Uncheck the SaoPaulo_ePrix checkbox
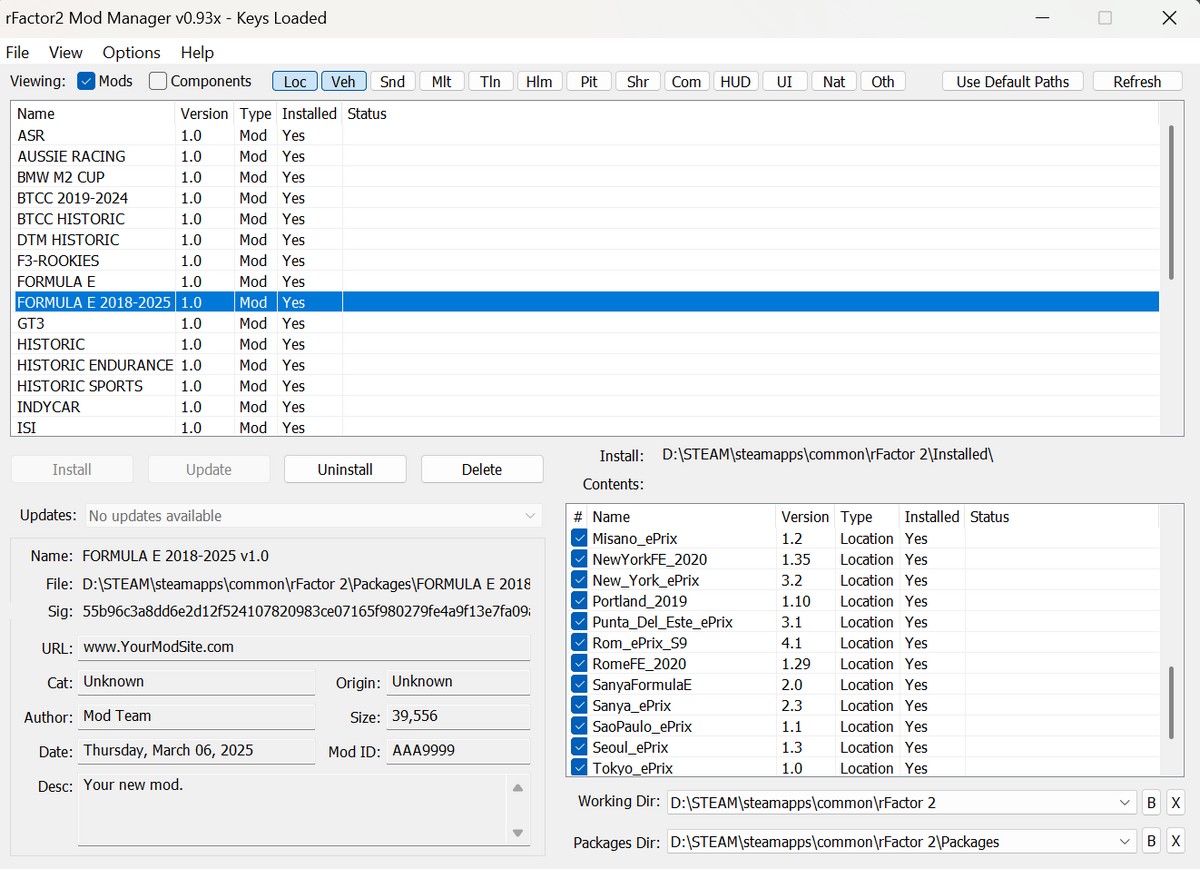The height and width of the screenshot is (869, 1200). [x=579, y=727]
